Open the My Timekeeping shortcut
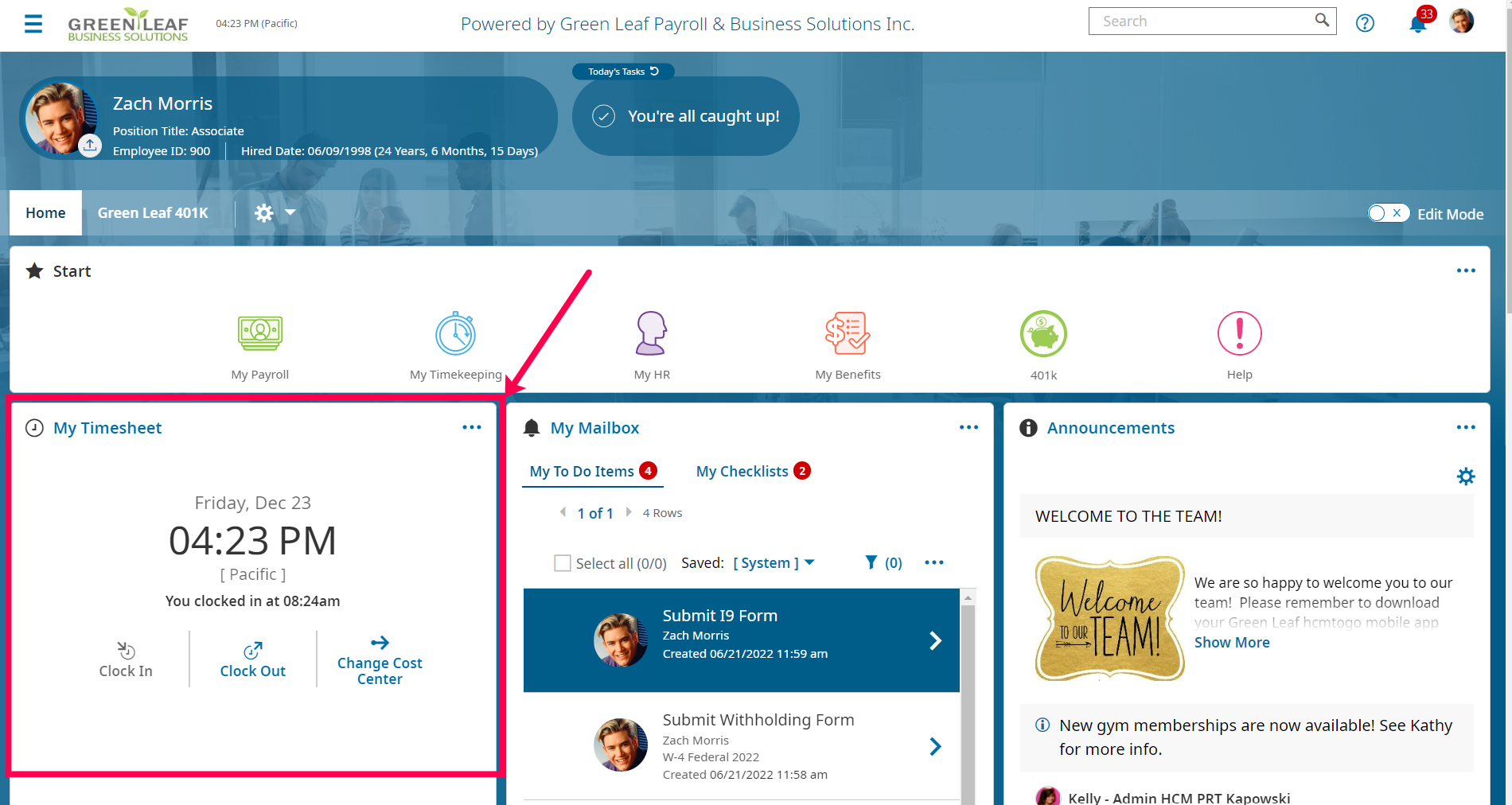The width and height of the screenshot is (1512, 805). (456, 346)
